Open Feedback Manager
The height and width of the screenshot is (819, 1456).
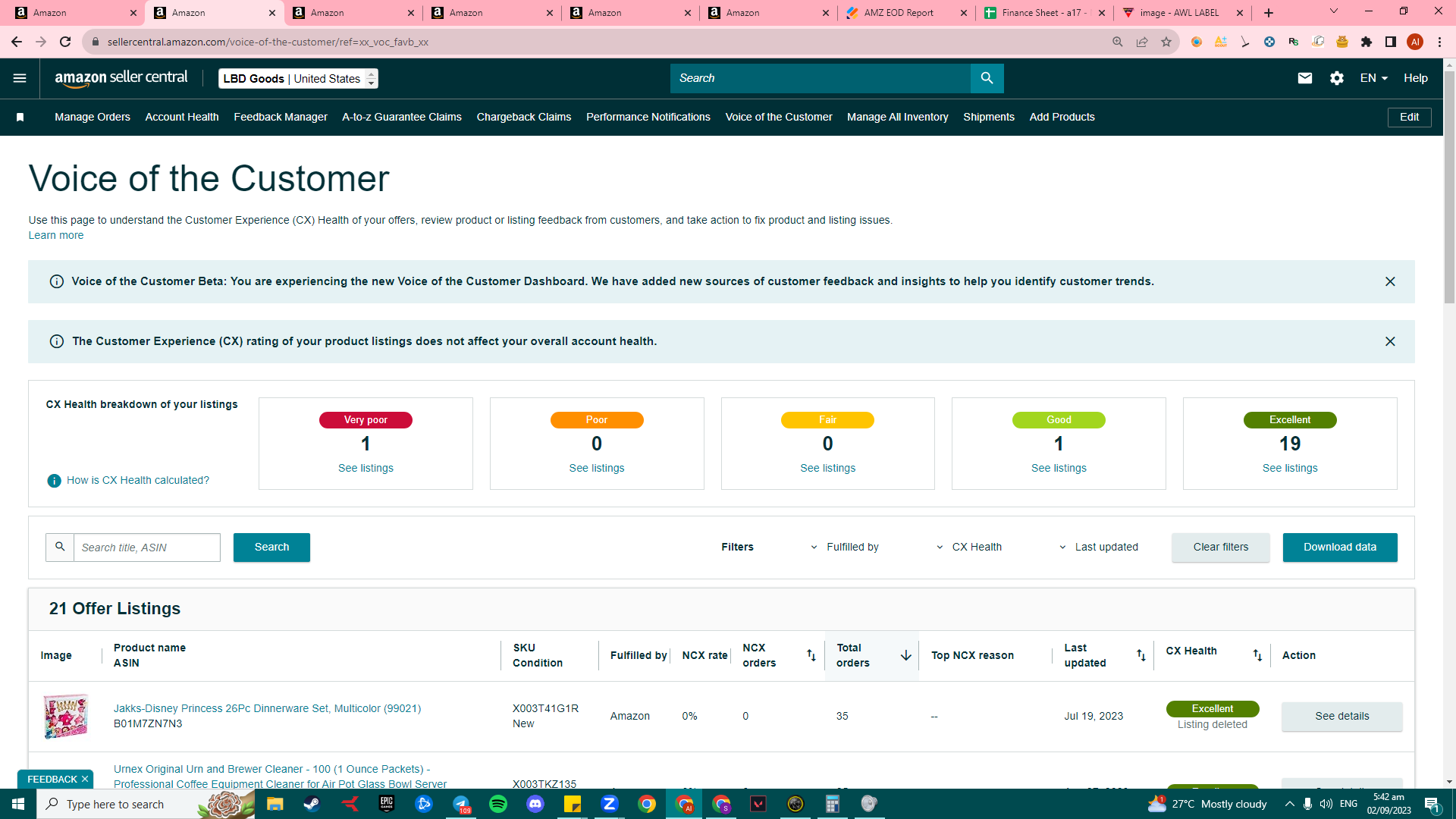point(281,117)
